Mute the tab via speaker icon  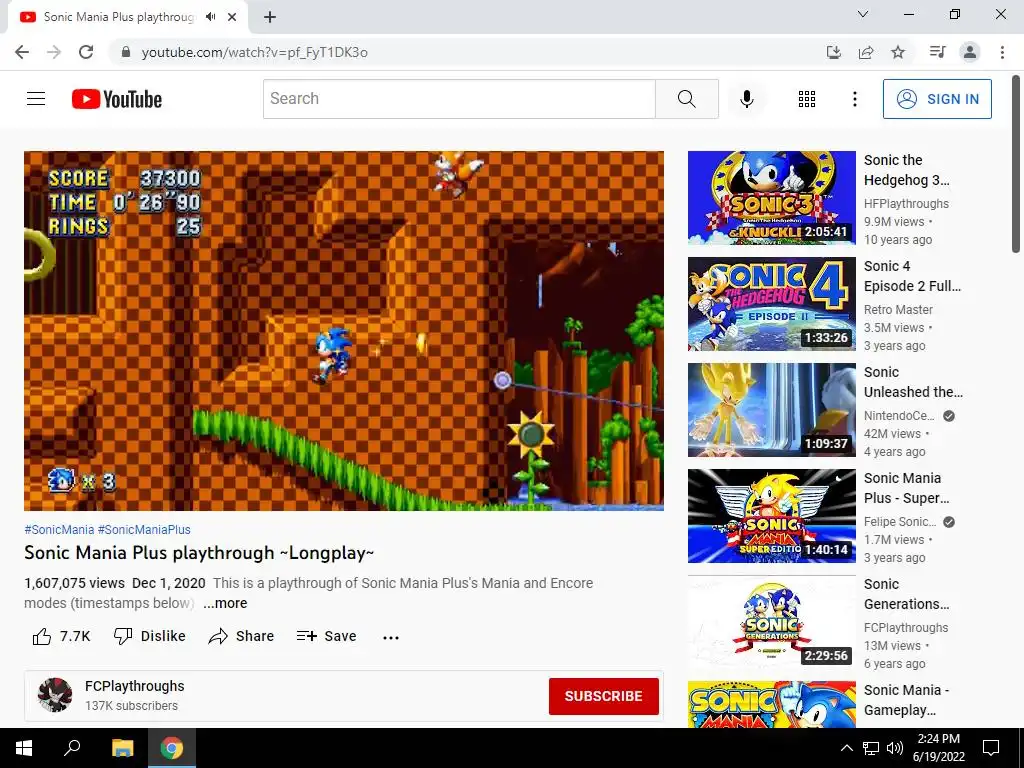tap(210, 17)
